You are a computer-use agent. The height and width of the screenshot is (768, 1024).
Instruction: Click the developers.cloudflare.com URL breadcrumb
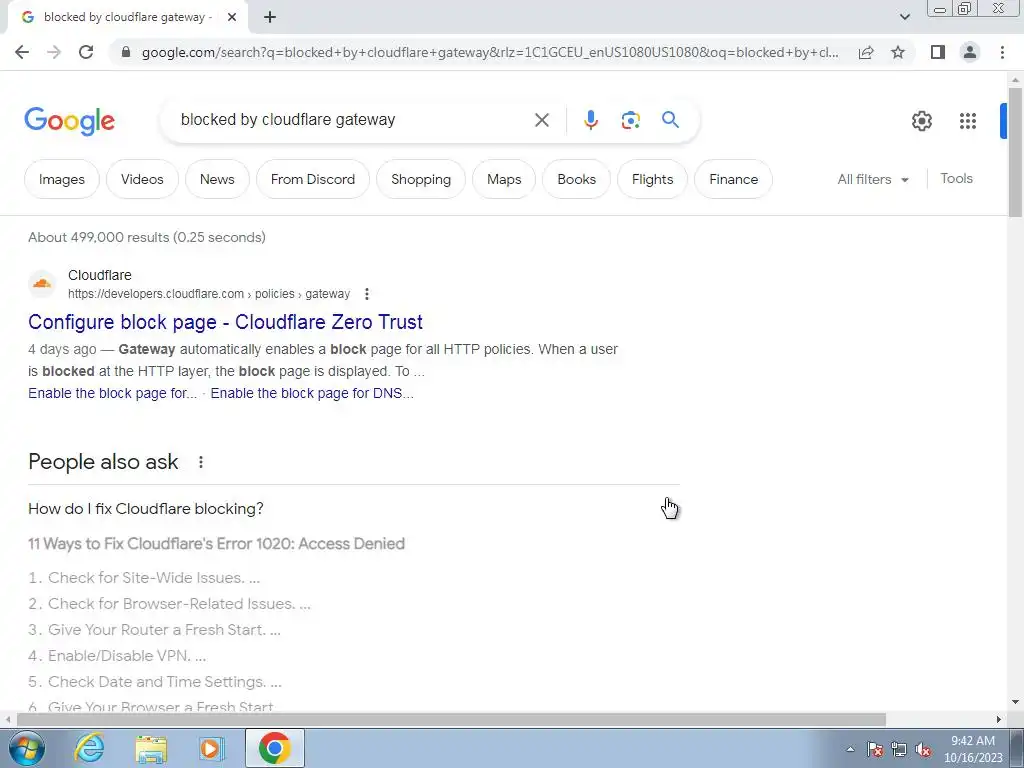click(x=209, y=294)
